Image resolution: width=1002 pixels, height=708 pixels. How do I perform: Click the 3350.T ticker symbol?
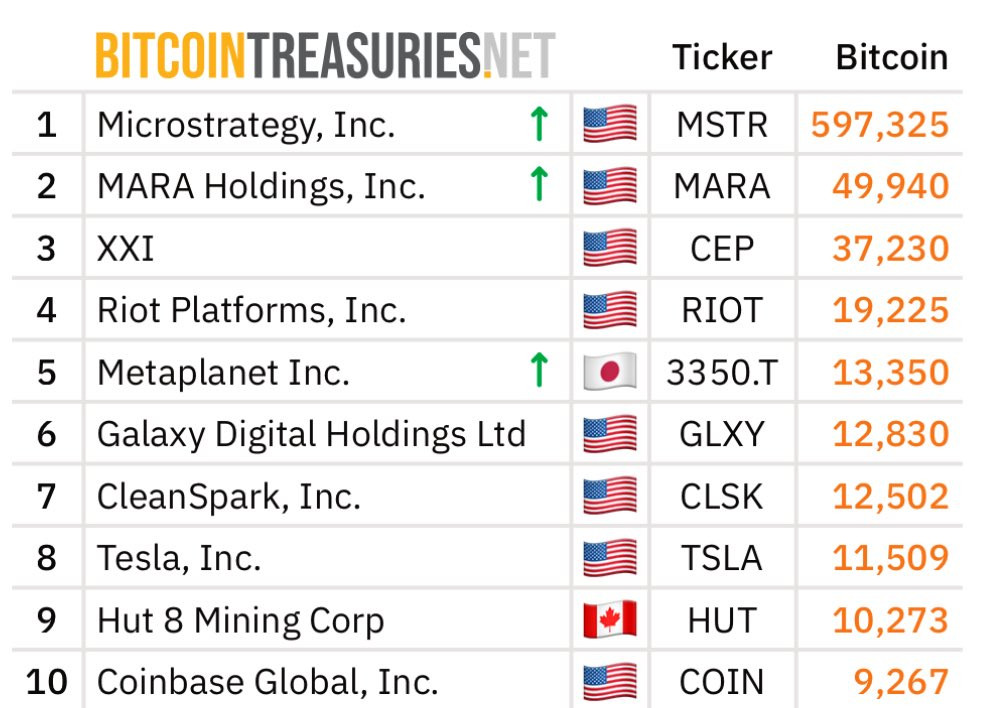(722, 373)
